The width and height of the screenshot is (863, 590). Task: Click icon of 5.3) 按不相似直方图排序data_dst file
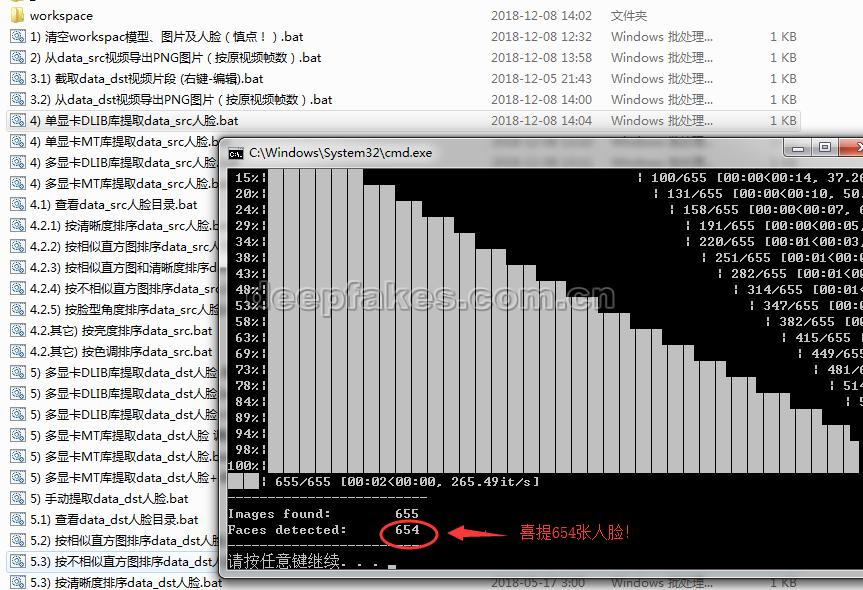[x=18, y=561]
